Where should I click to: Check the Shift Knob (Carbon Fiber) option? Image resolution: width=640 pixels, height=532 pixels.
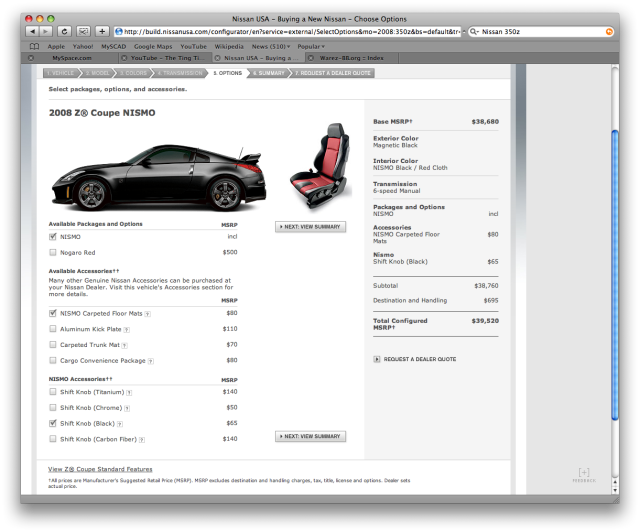[53, 439]
